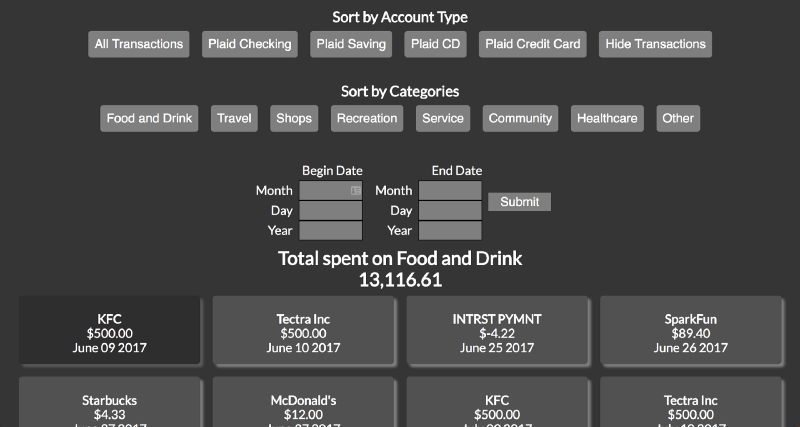Focus the End Date Month input

coord(449,191)
